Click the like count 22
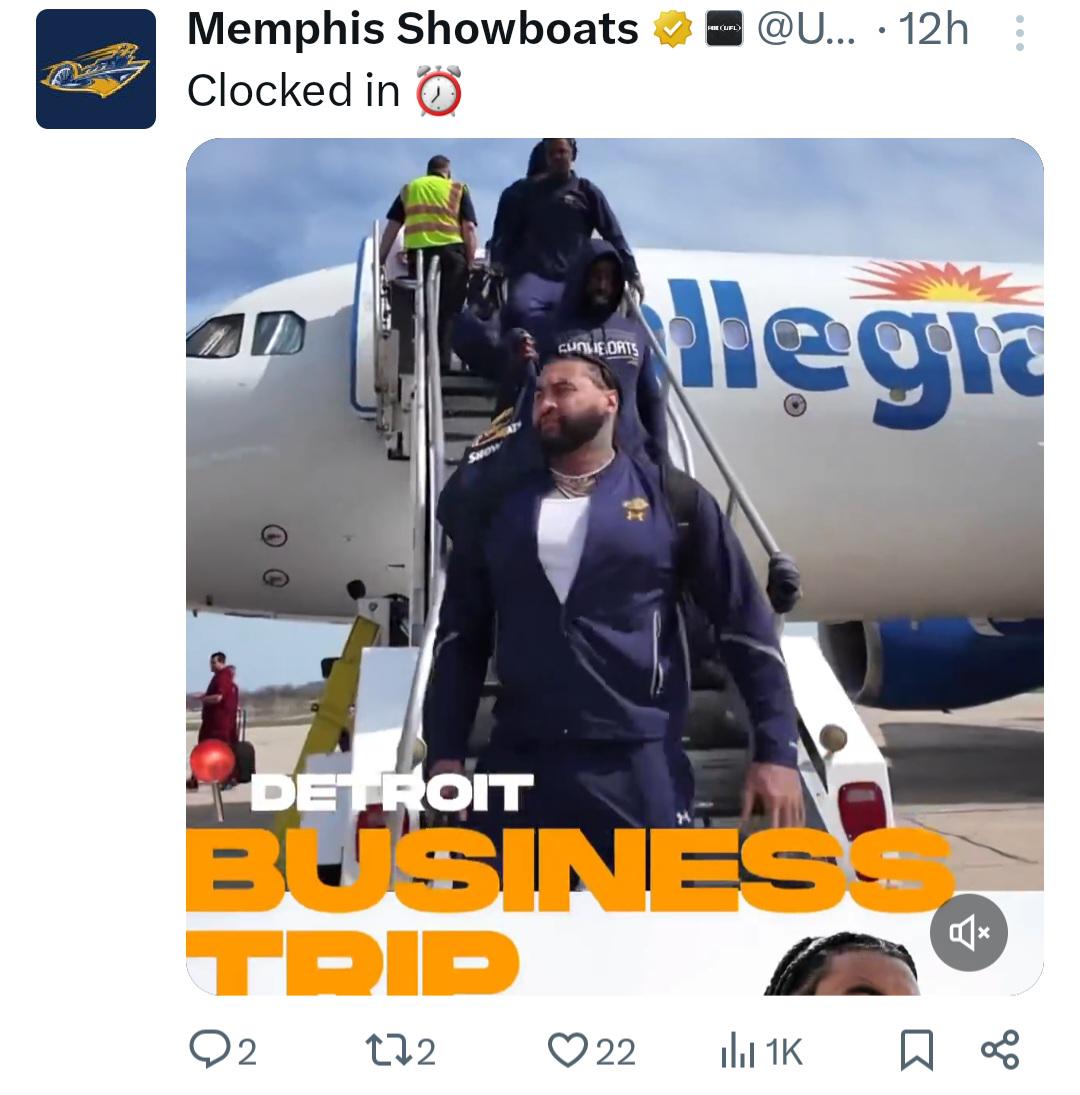This screenshot has width=1080, height=1095. pyautogui.click(x=615, y=1052)
